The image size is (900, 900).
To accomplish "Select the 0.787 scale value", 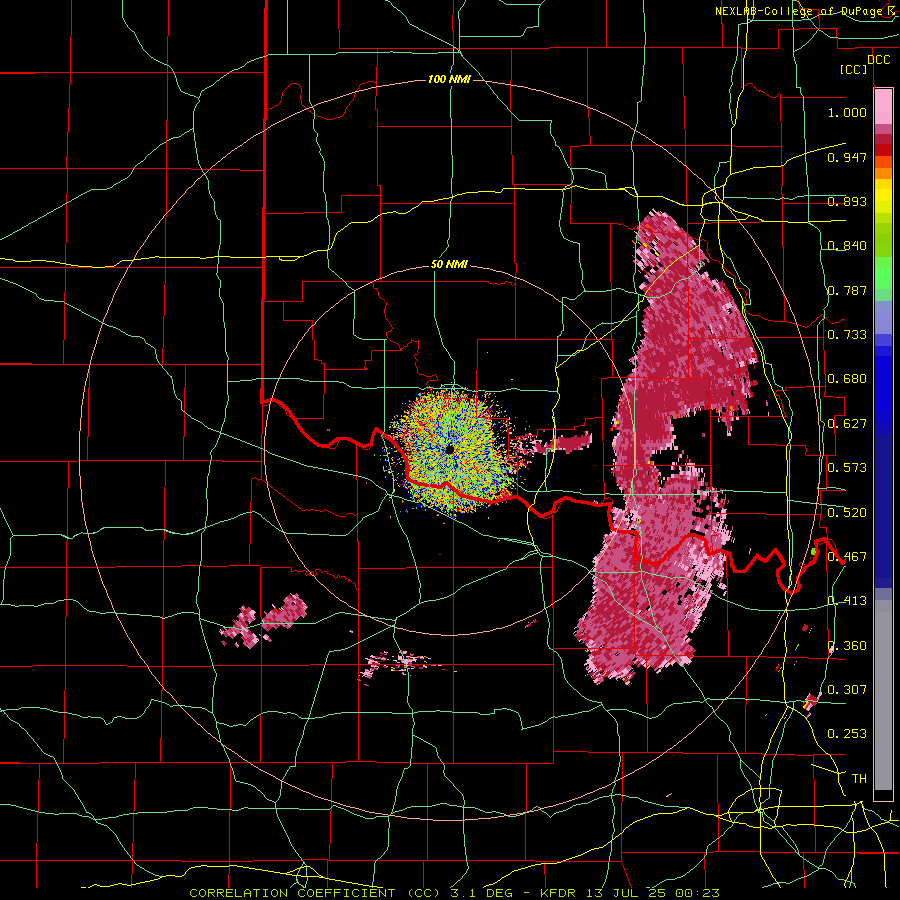I will tap(847, 290).
